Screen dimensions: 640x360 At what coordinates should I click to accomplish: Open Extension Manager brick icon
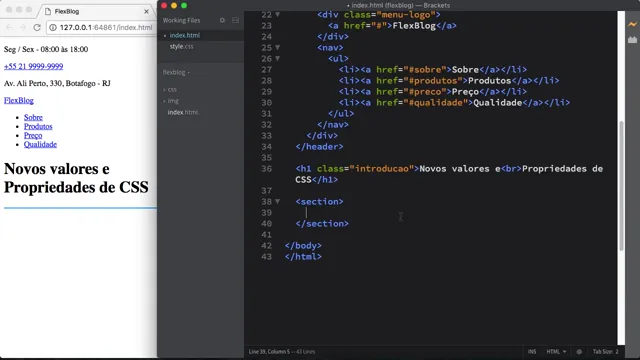(x=632, y=40)
